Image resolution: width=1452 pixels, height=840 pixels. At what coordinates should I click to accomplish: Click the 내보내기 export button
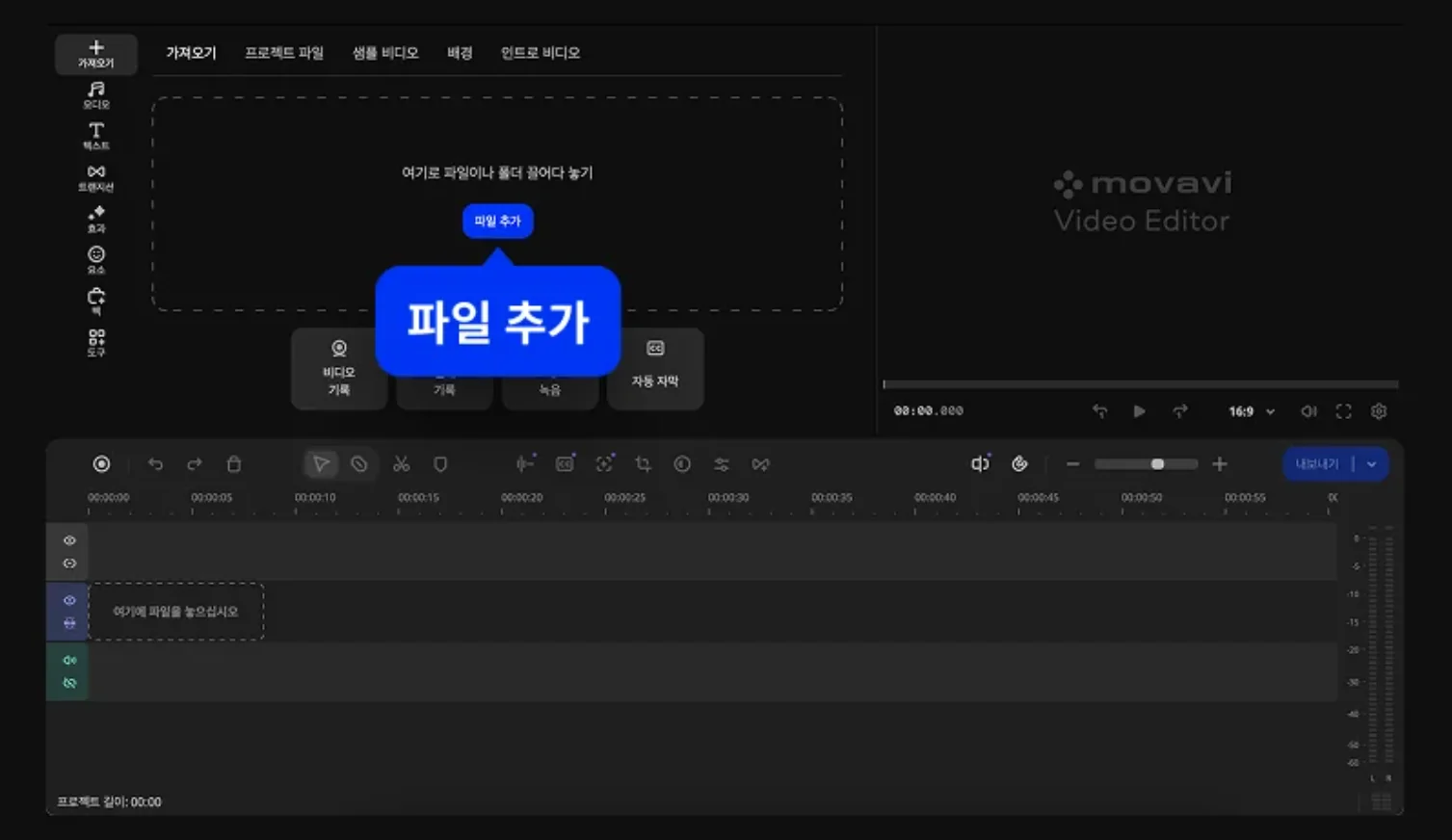(1317, 464)
